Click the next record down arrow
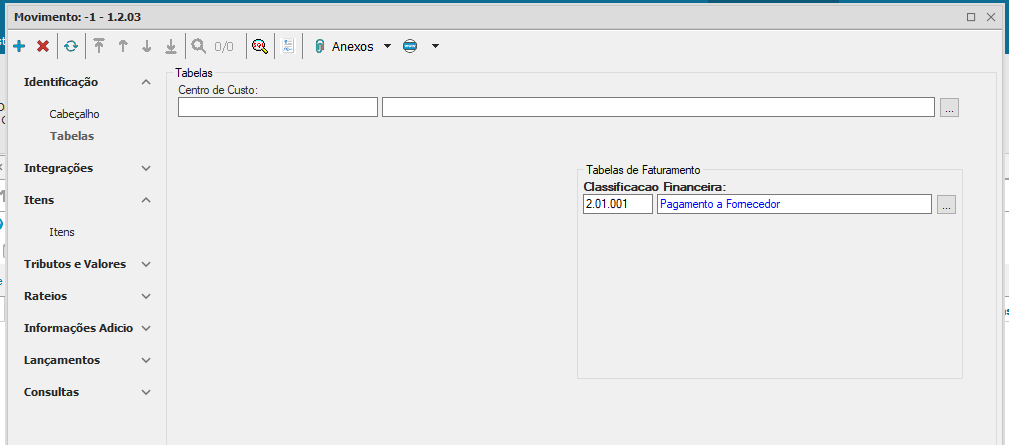 (x=147, y=46)
